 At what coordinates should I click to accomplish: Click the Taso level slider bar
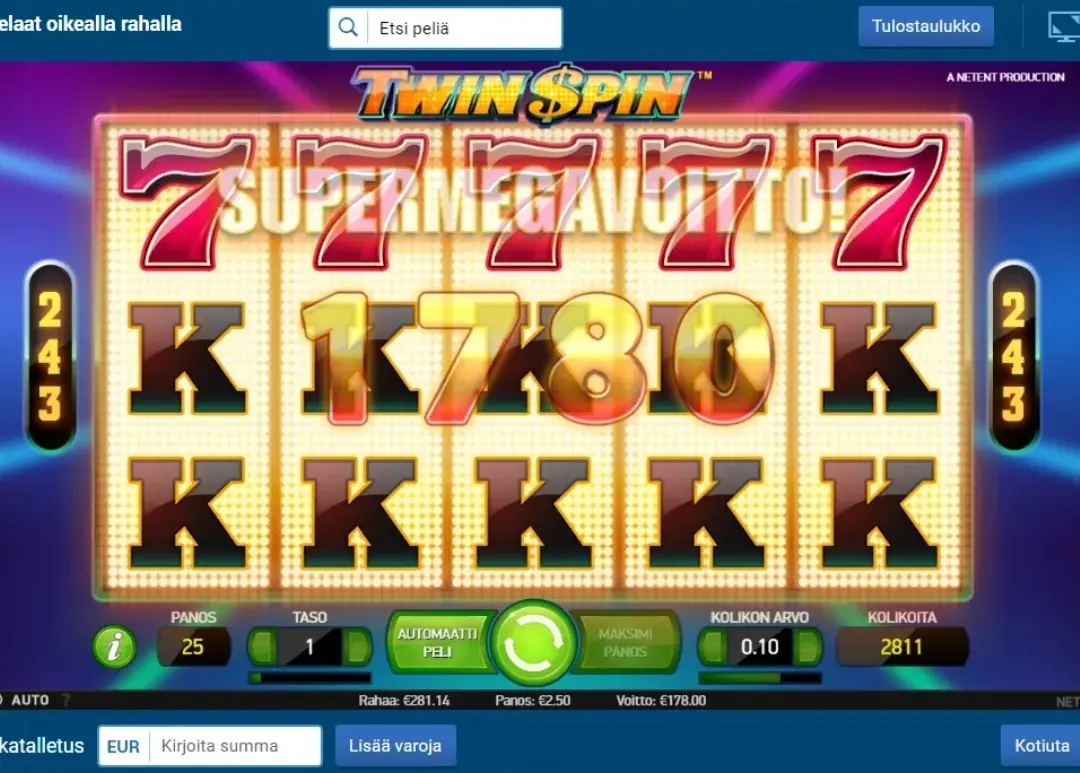coord(310,678)
